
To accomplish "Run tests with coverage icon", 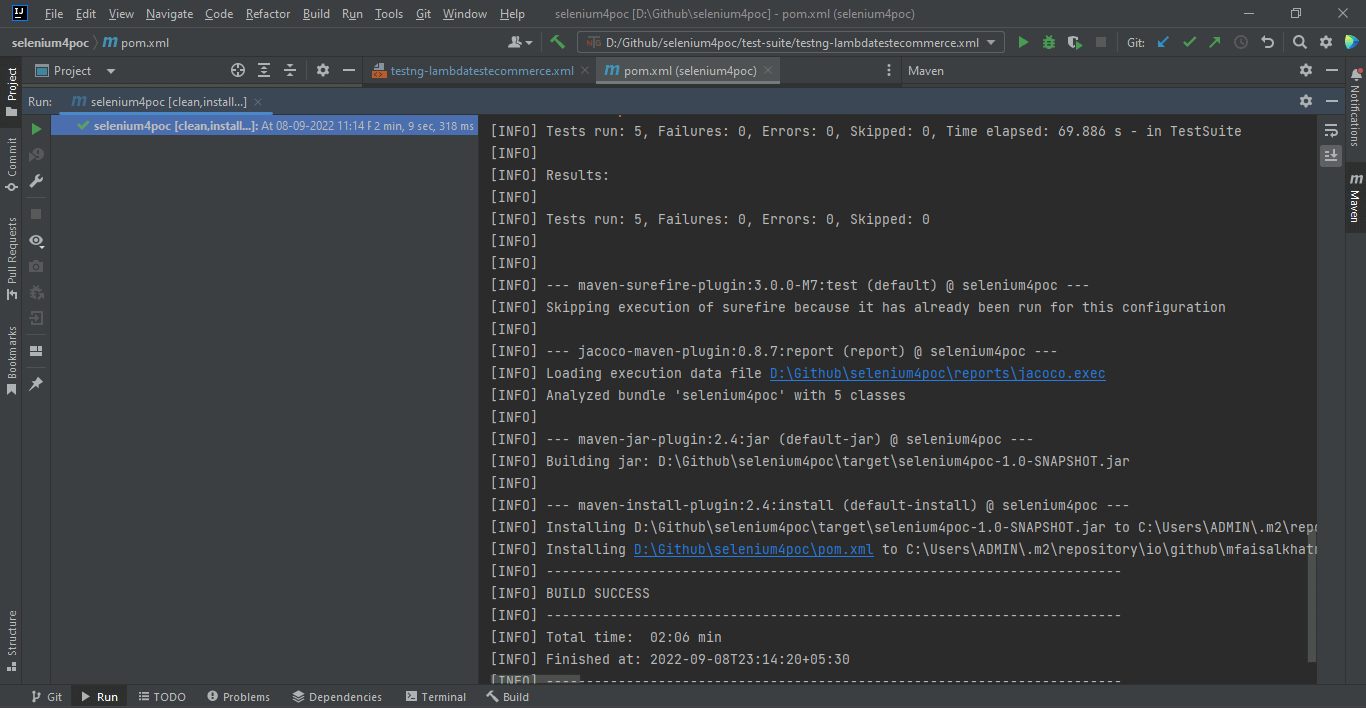I will coord(1072,42).
